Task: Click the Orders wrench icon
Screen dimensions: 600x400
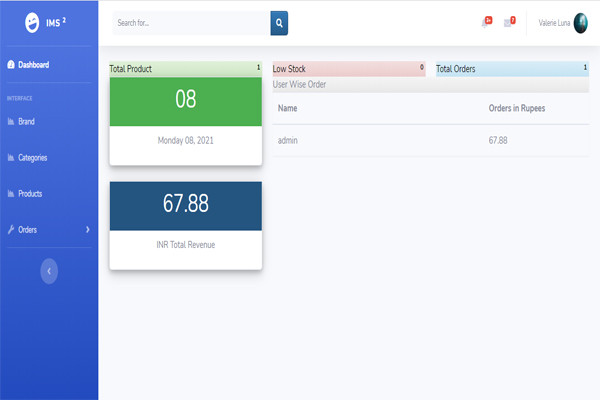Action: pos(11,230)
